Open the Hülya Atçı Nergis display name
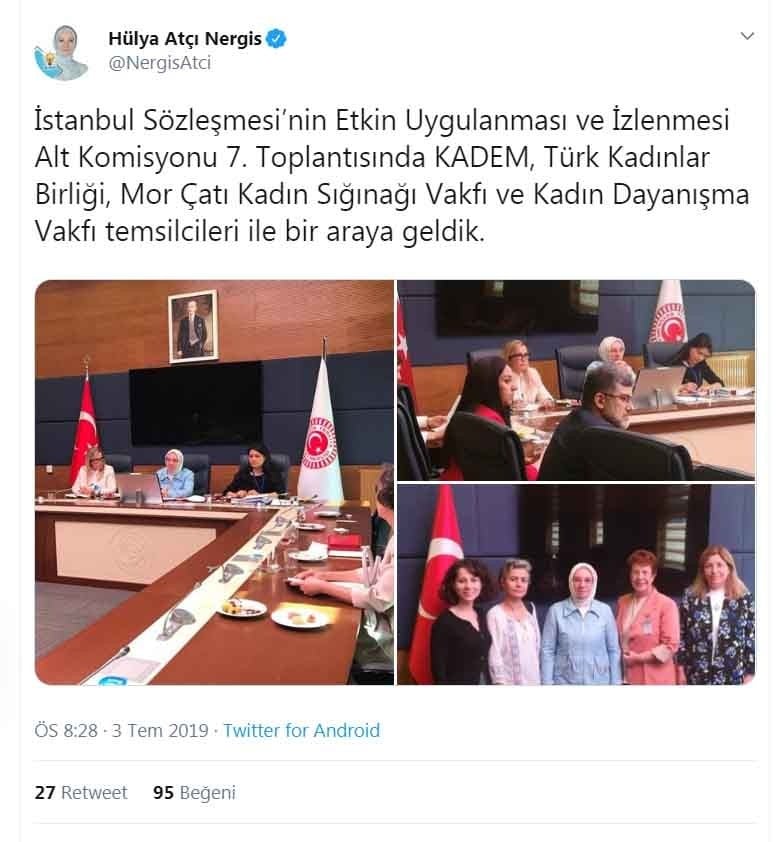This screenshot has height=842, width=784. click(x=185, y=39)
